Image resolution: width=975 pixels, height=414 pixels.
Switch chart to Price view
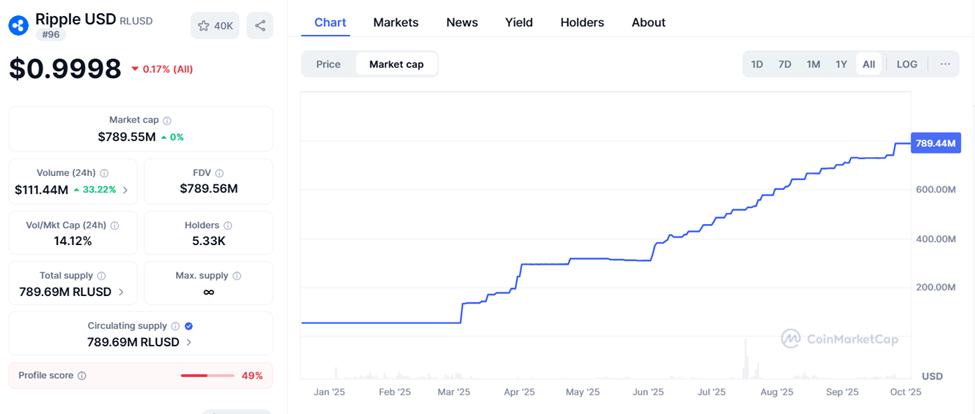click(x=328, y=64)
